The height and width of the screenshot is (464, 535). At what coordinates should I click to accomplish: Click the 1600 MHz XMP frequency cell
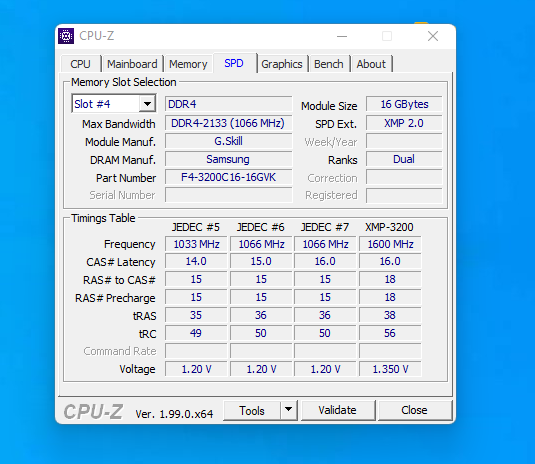coord(390,244)
